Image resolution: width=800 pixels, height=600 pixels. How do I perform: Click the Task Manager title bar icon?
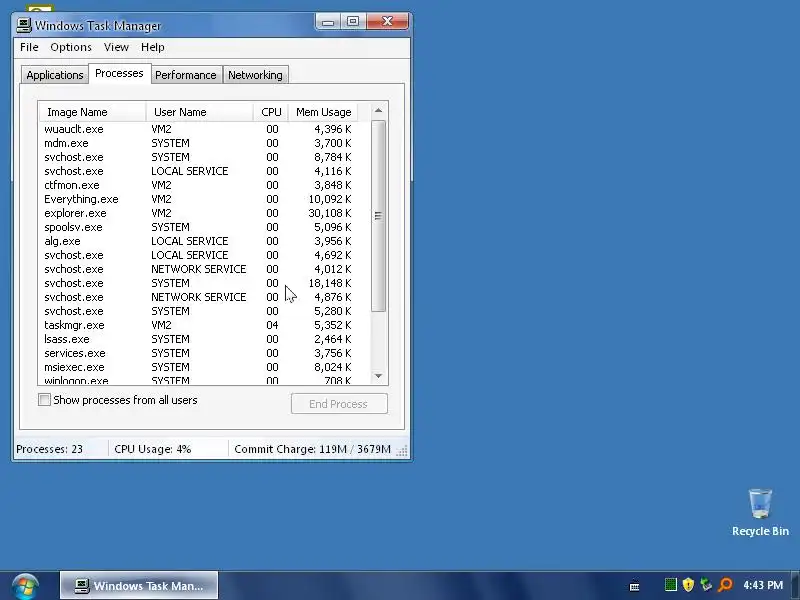[x=24, y=25]
